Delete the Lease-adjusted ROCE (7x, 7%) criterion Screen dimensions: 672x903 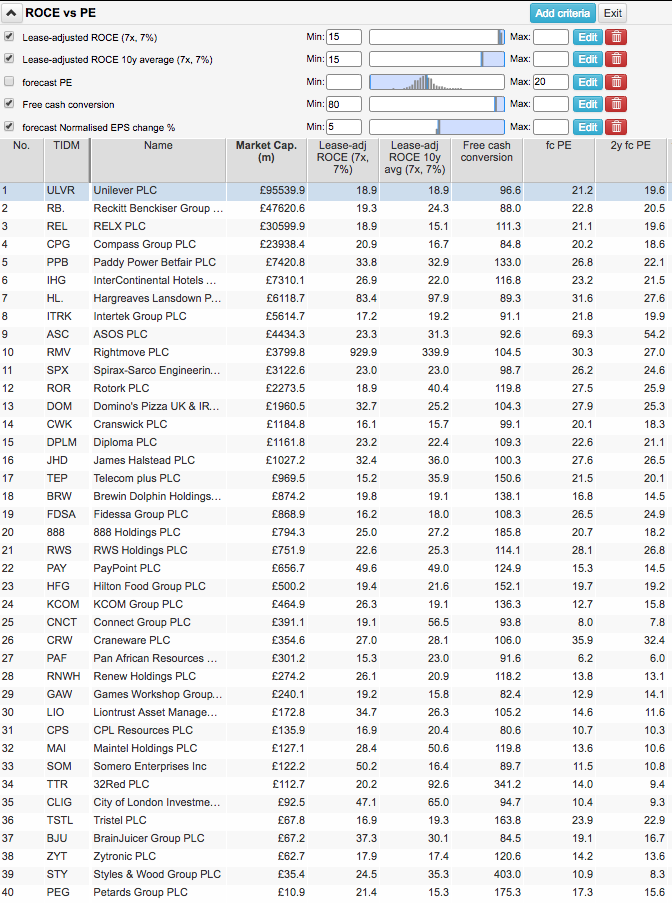[616, 37]
